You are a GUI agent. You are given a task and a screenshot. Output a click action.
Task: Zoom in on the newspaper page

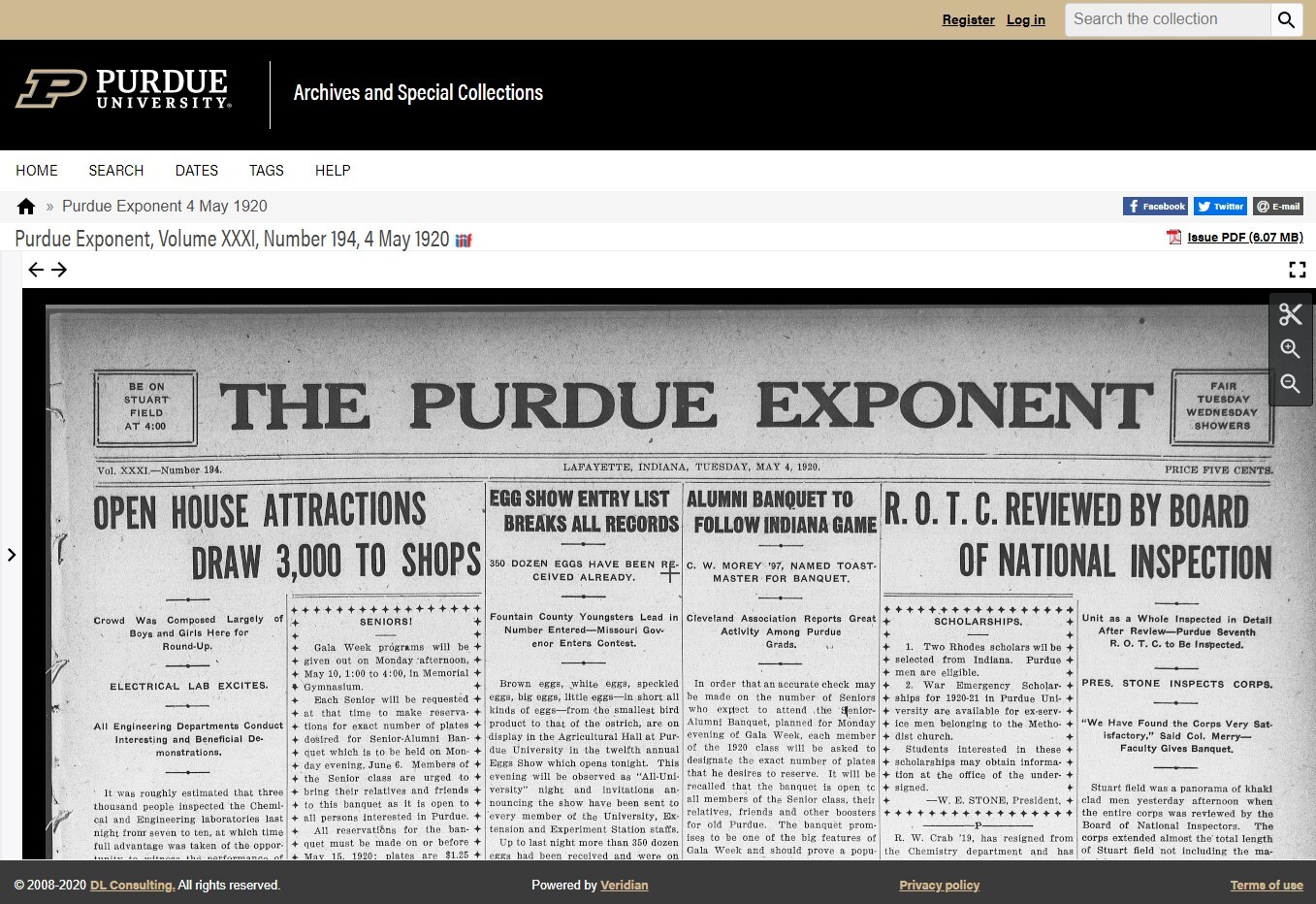coord(1291,349)
